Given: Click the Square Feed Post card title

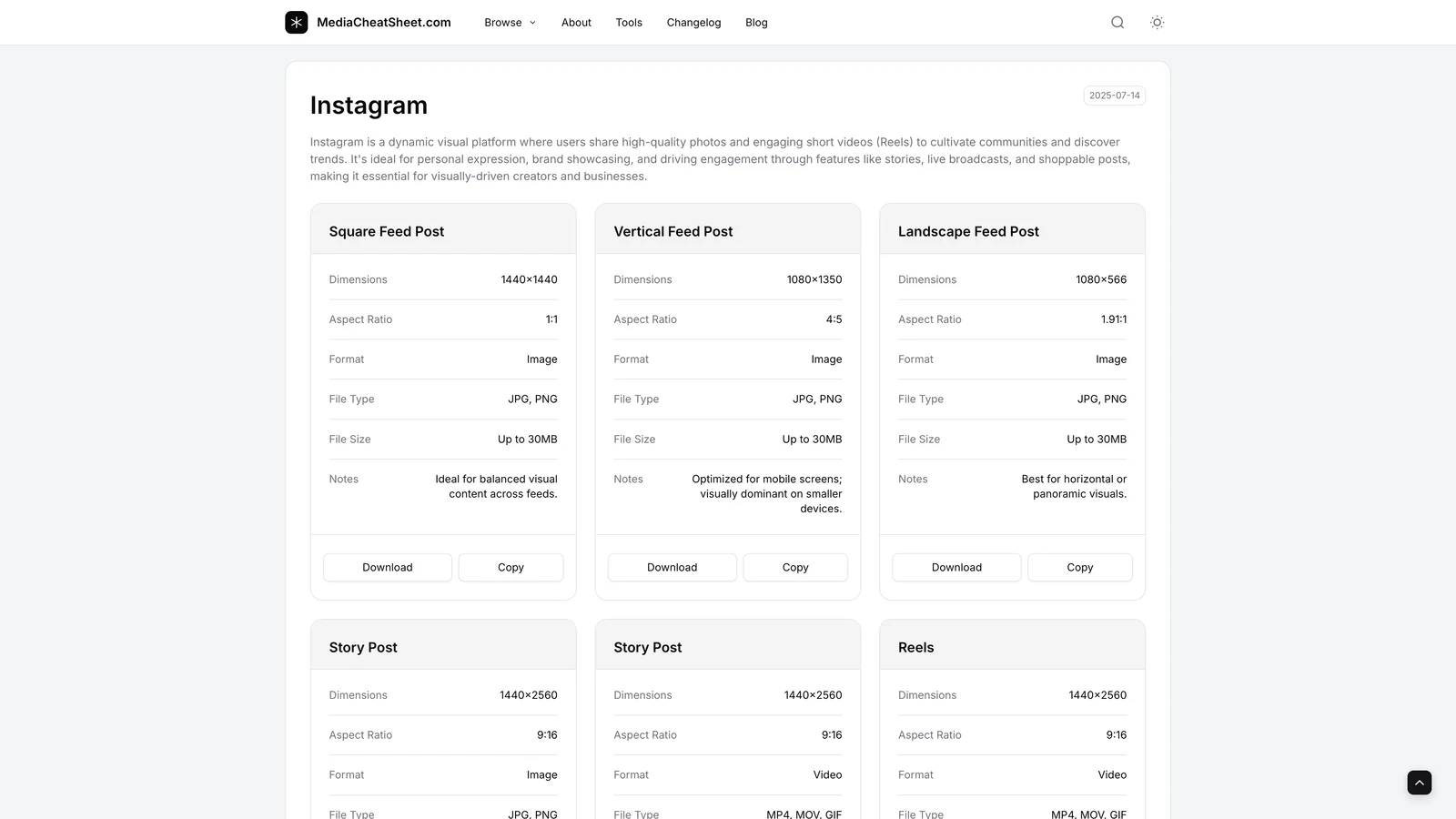Looking at the screenshot, I should pos(387,231).
